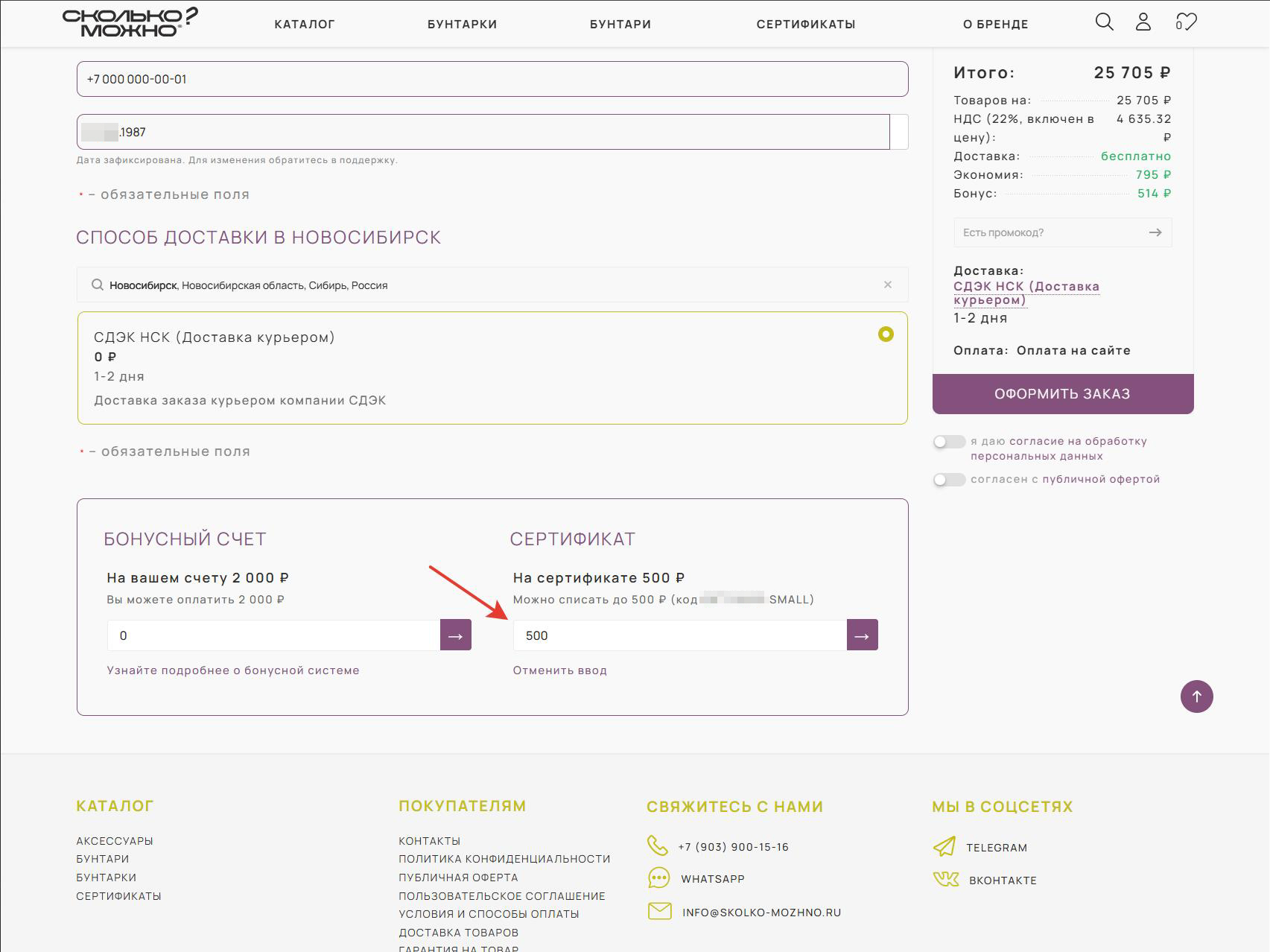Viewport: 1270px width, 952px height.
Task: Open footer Аксессуары link
Action: pos(115,841)
